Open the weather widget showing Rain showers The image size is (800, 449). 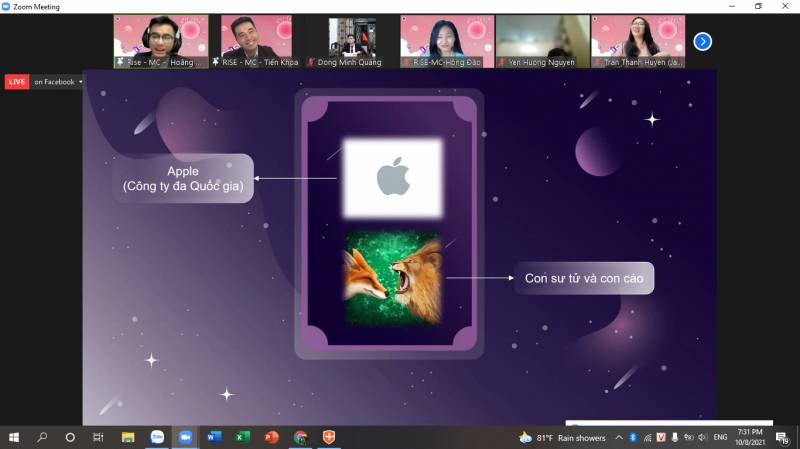pos(563,437)
